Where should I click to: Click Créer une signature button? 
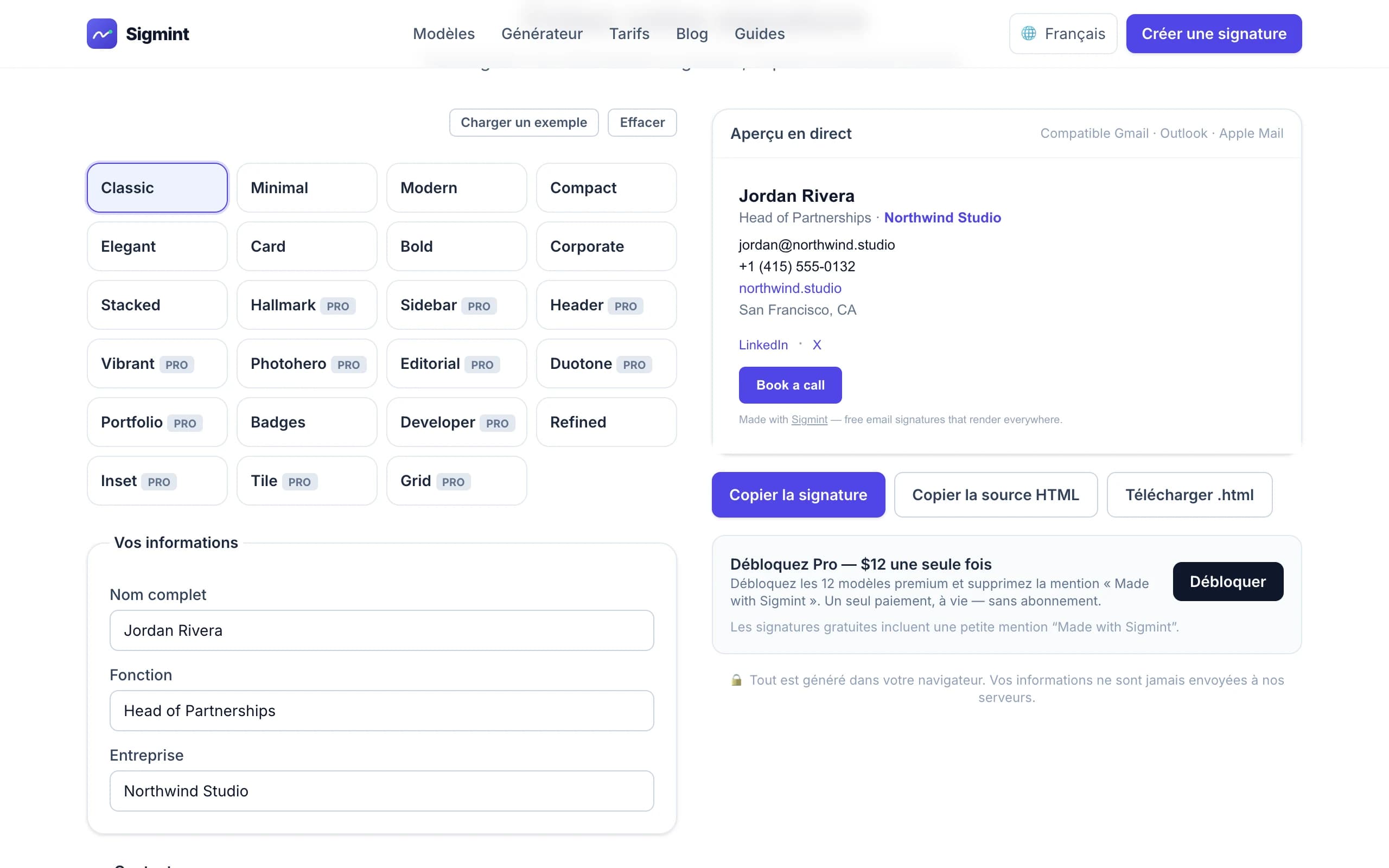pyautogui.click(x=1213, y=34)
